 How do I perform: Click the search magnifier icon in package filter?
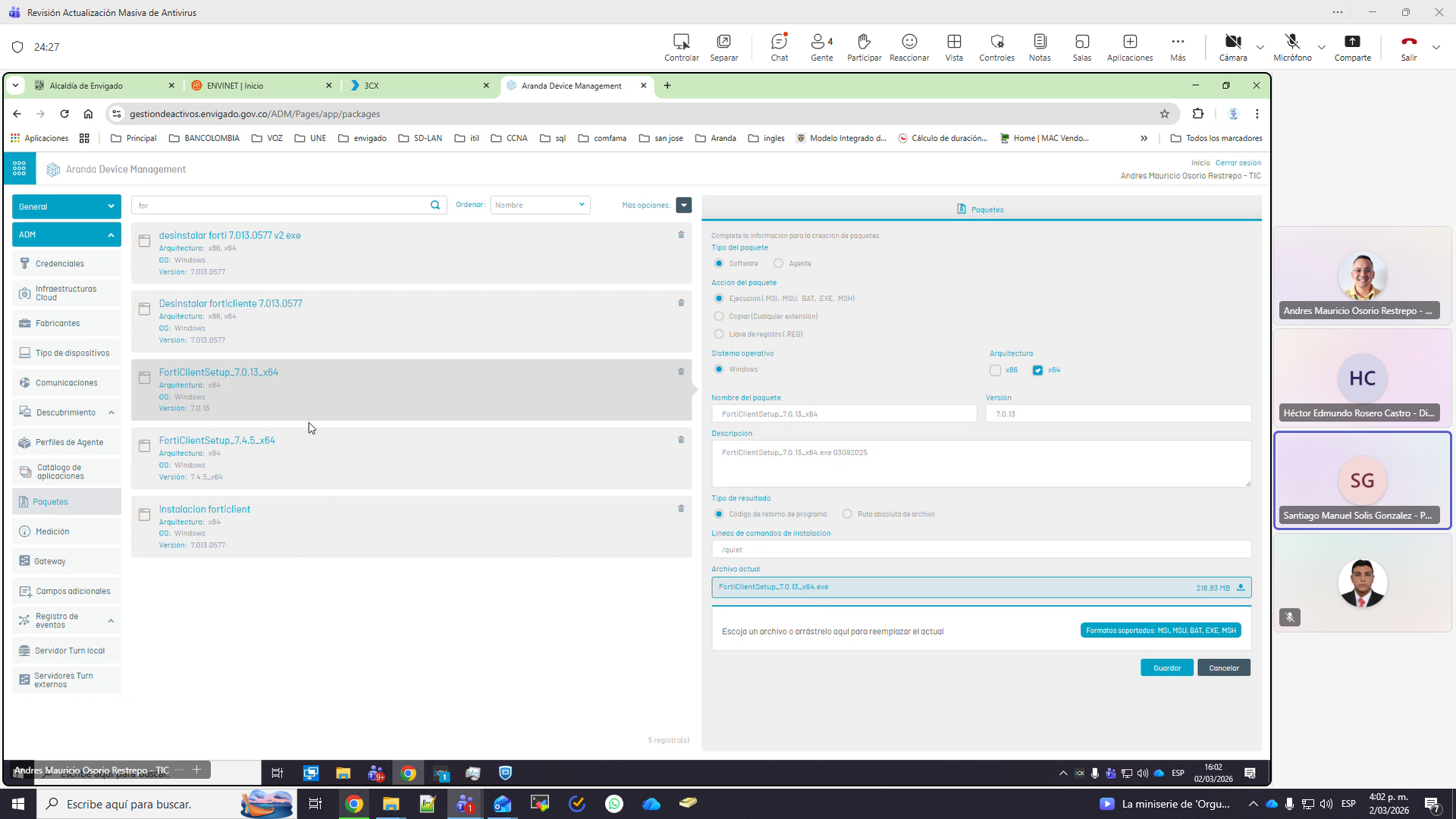pos(435,206)
